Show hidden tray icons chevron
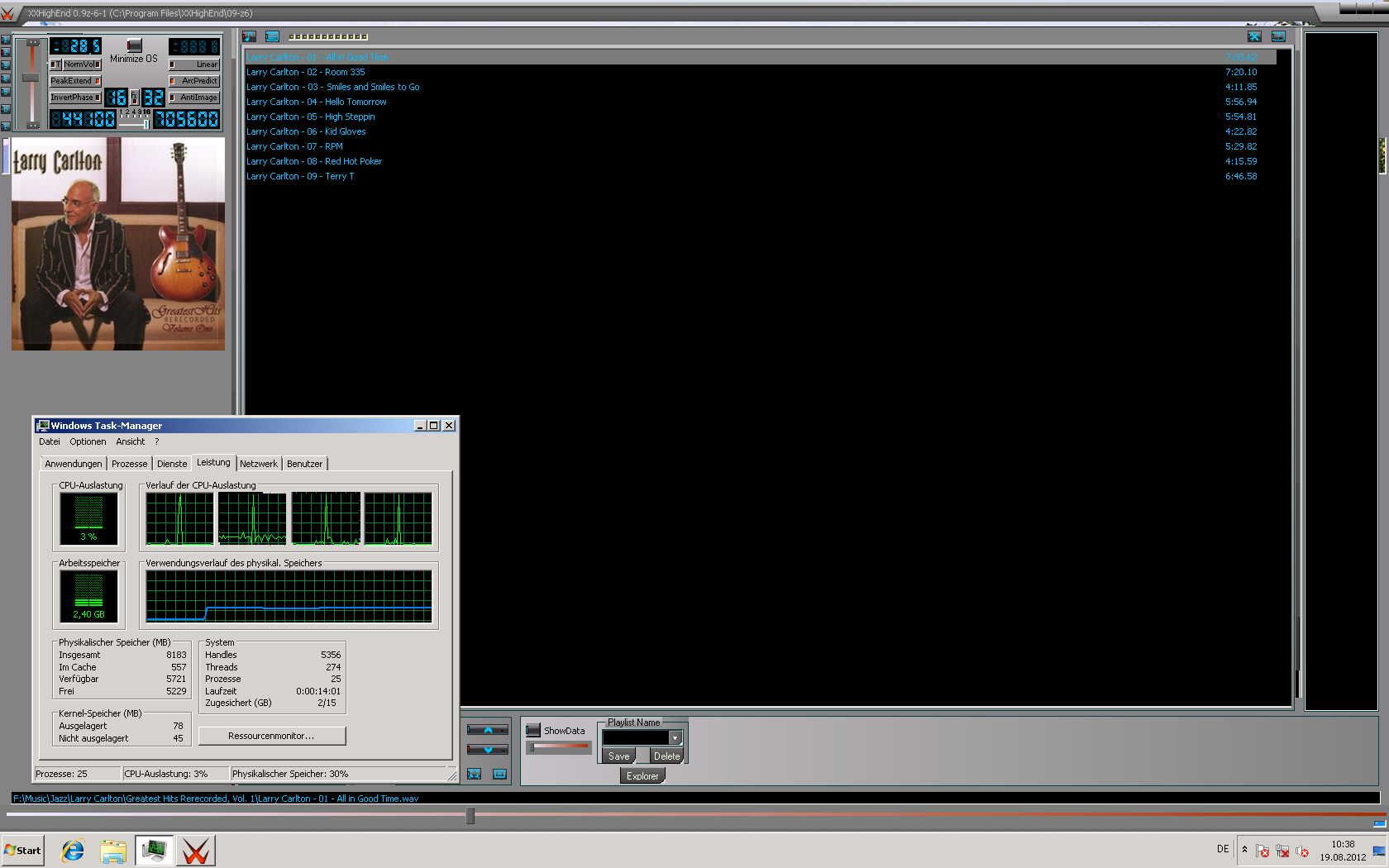Viewport: 1389px width, 868px height. (x=1244, y=849)
